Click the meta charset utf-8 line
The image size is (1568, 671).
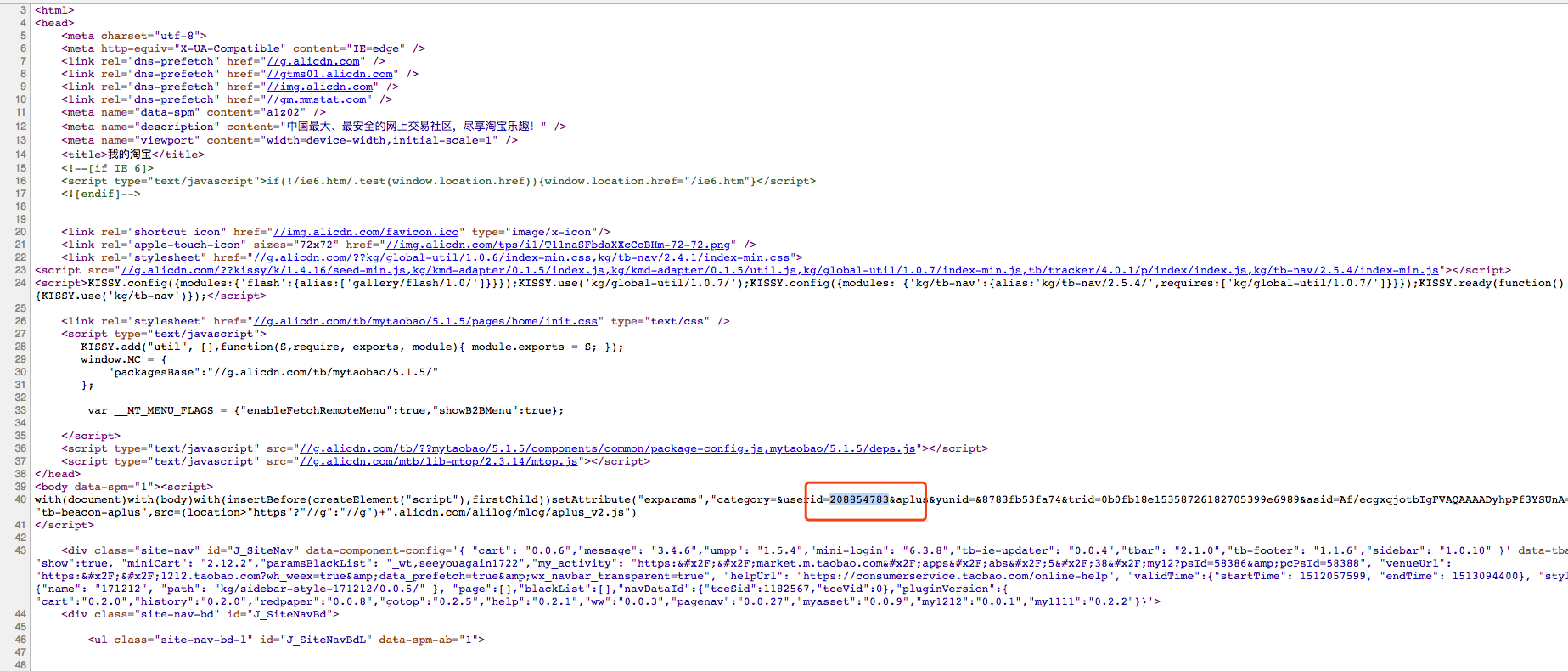click(x=134, y=36)
